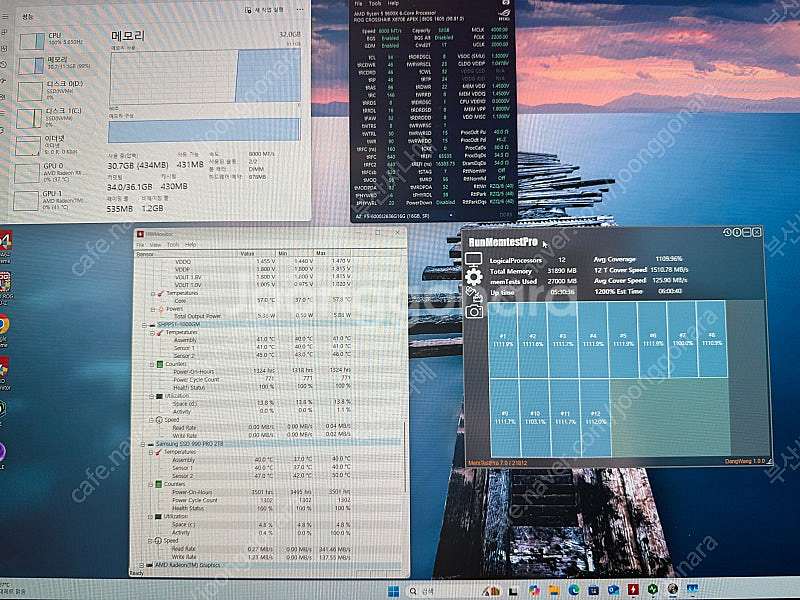
Task: Select memtest thread tile #1
Action: (503, 340)
